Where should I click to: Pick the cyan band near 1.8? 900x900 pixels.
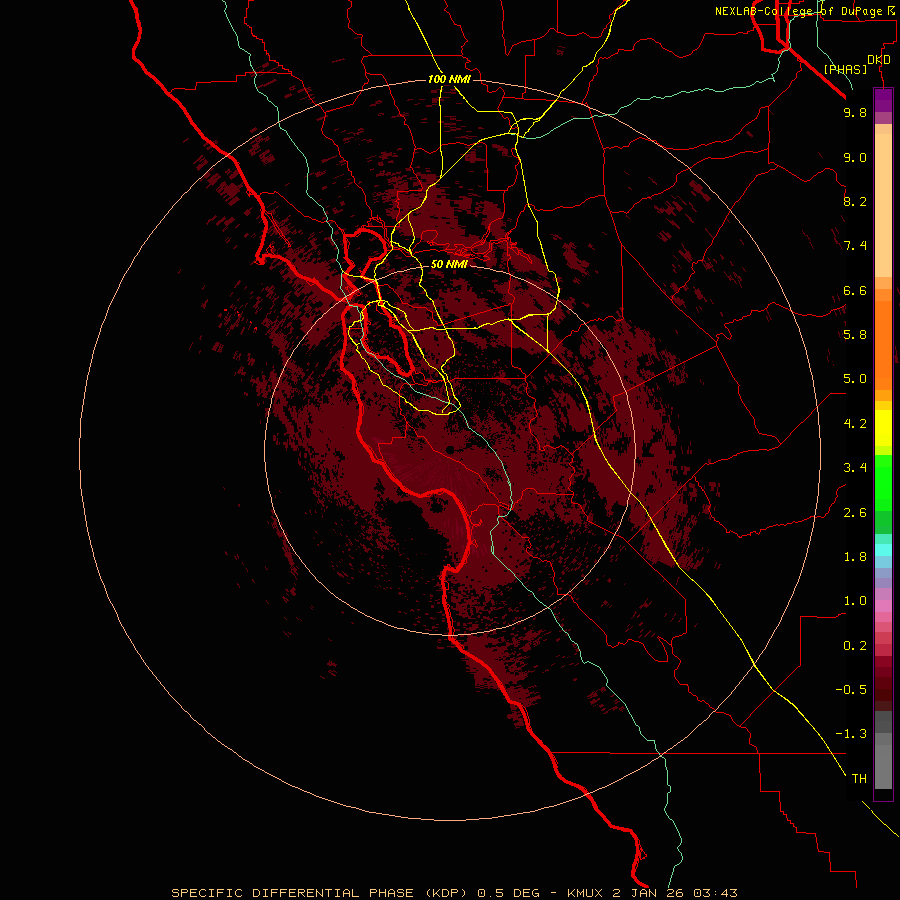tap(883, 550)
